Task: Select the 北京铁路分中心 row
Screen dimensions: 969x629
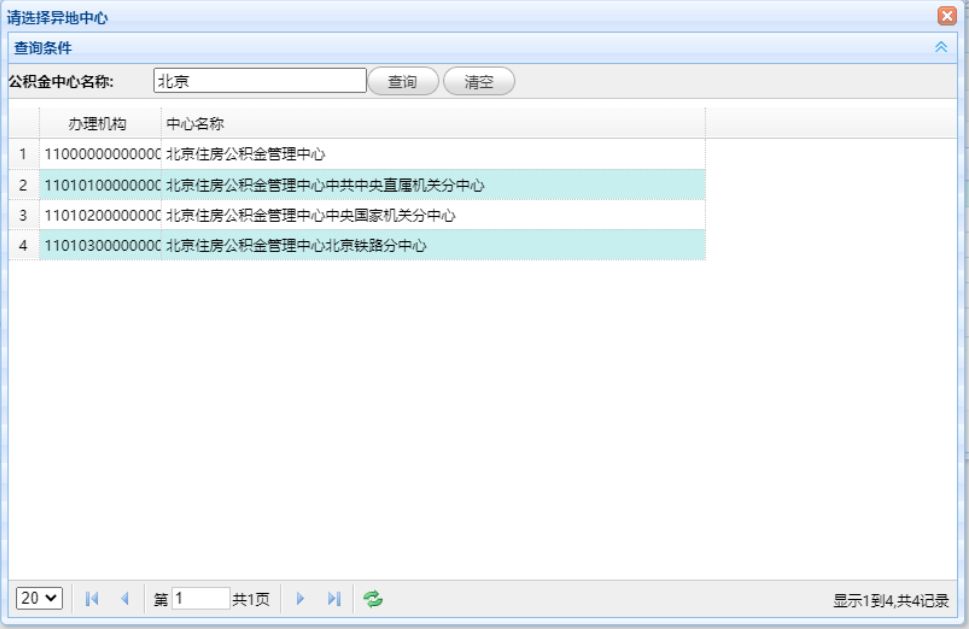Action: coord(357,245)
